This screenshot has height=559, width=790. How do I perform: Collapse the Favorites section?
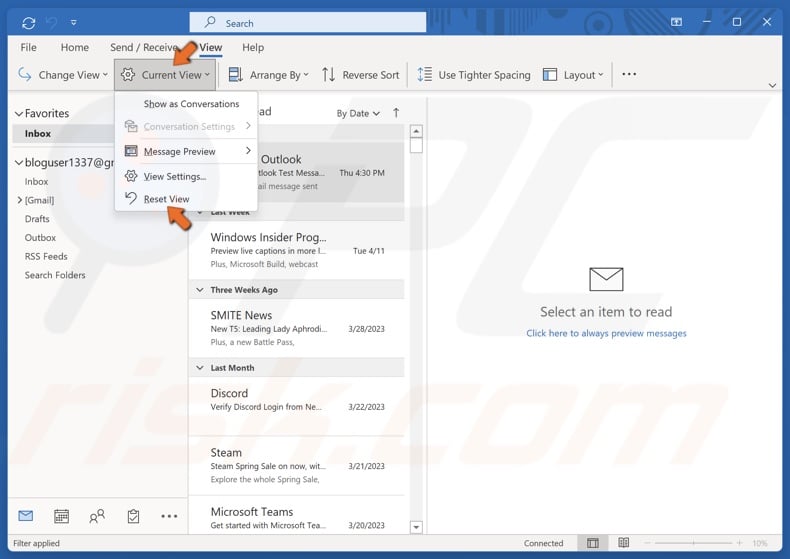[x=19, y=114]
